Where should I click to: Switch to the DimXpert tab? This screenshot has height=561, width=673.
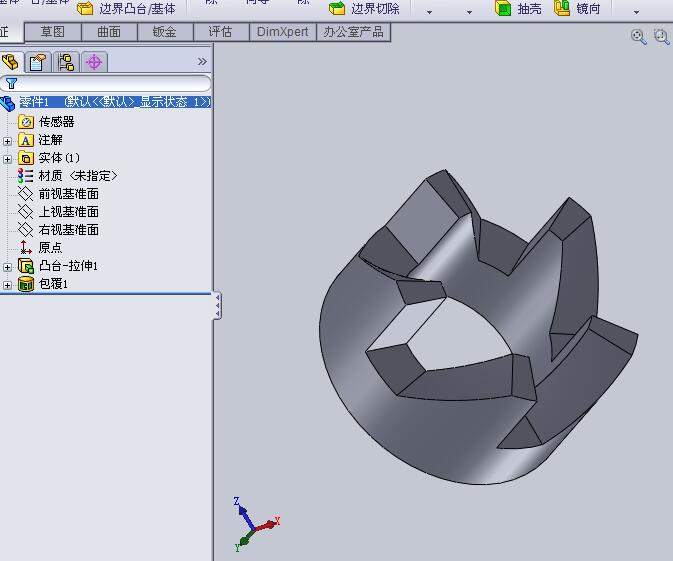pos(282,32)
